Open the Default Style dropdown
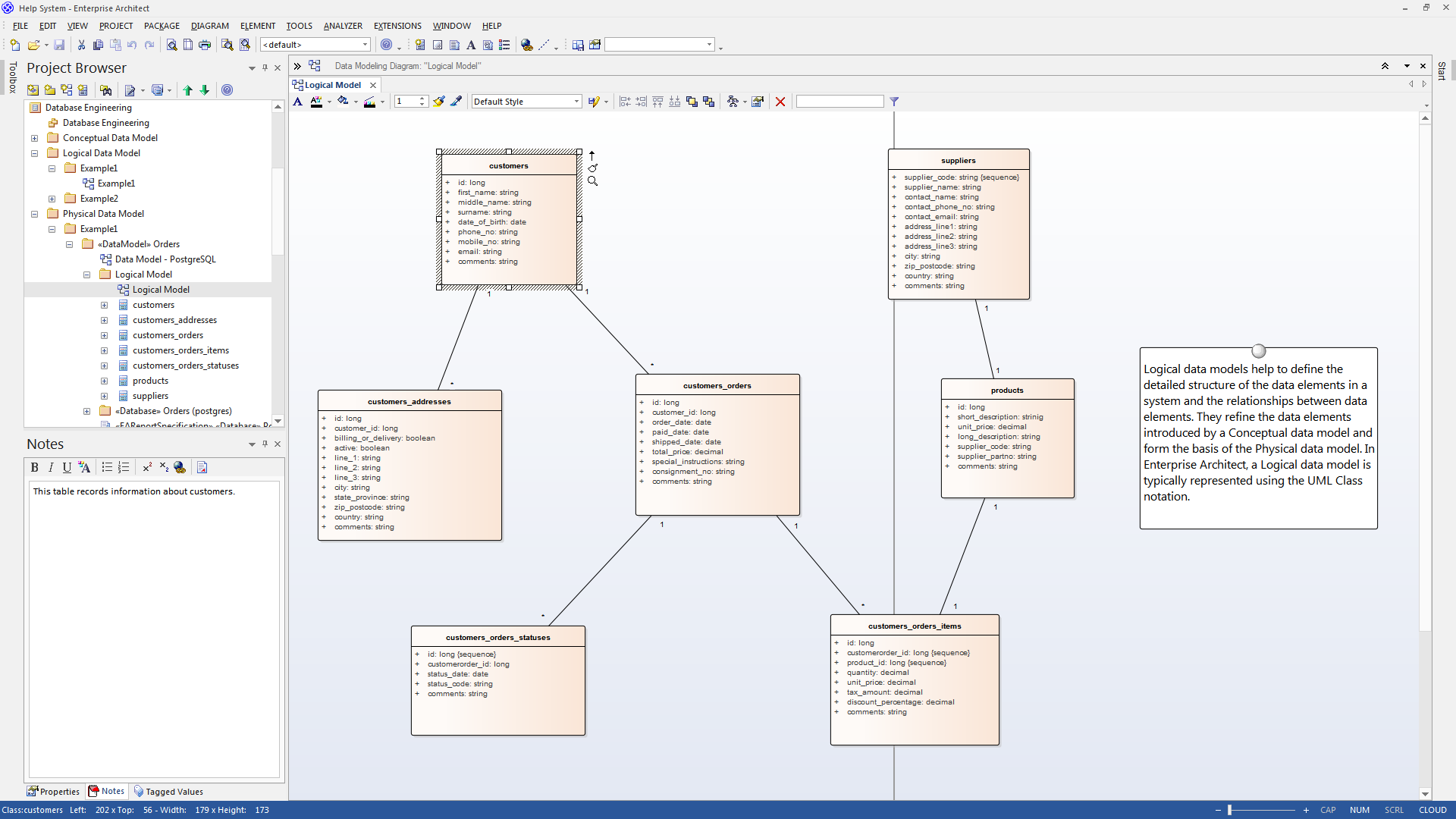 (576, 102)
